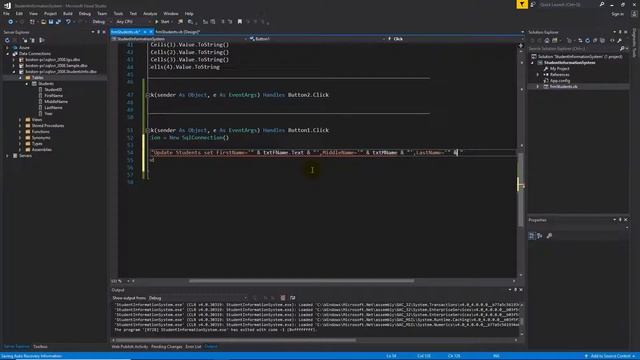Switch to Error List tab at bottom
This screenshot has width=640, height=360.
tap(193, 347)
